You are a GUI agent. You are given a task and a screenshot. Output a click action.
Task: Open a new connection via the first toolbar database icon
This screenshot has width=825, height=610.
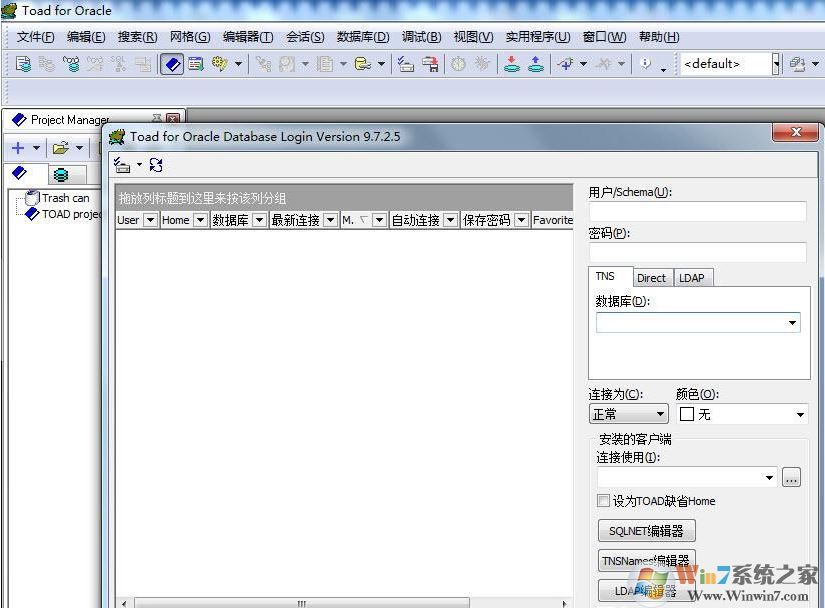(21, 63)
